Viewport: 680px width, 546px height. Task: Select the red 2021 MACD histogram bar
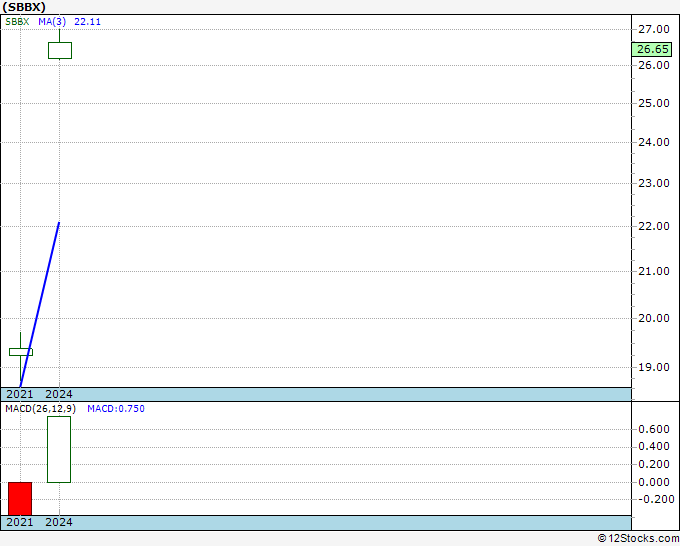click(20, 499)
